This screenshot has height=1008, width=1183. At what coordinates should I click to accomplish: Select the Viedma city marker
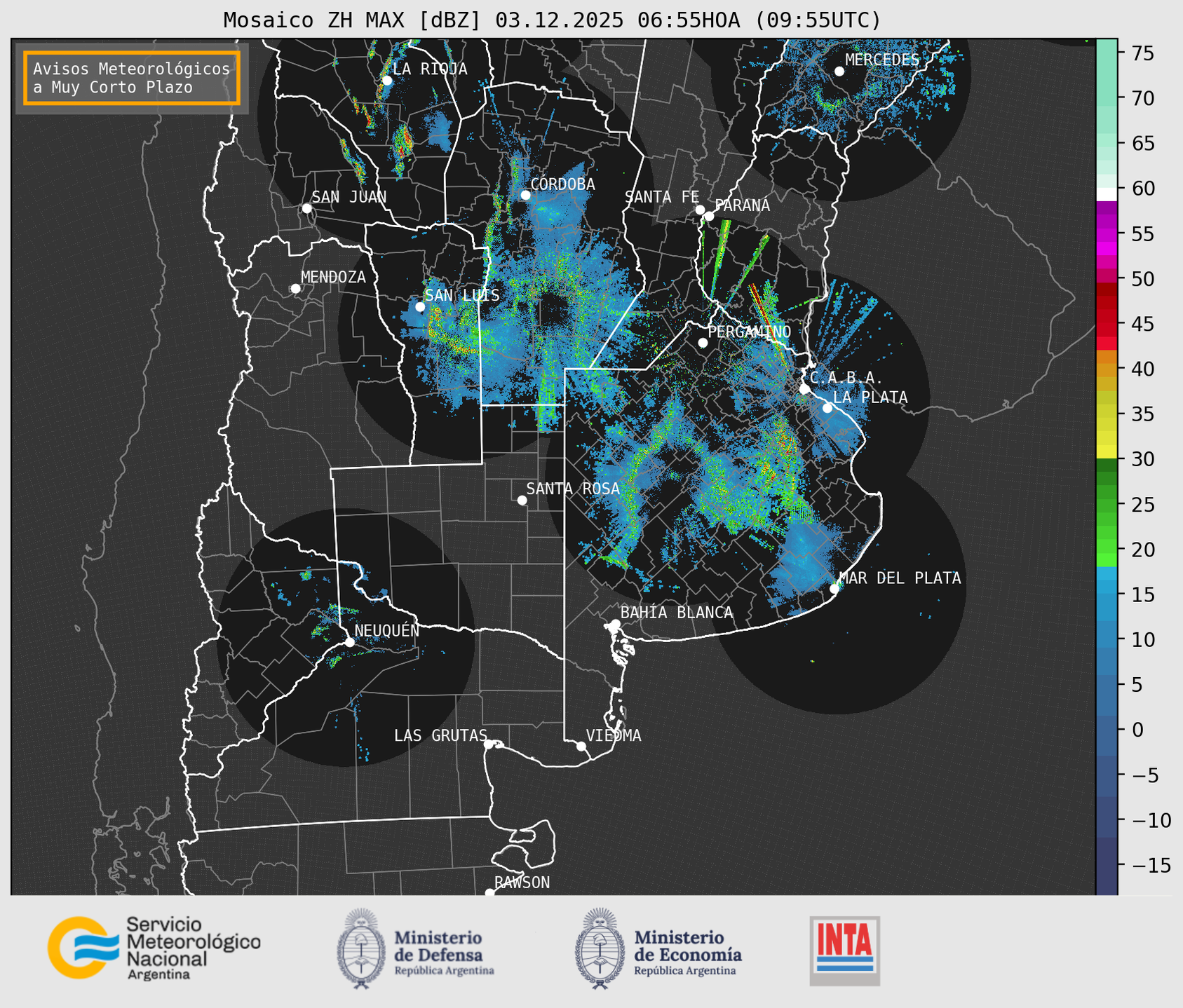pyautogui.click(x=581, y=746)
